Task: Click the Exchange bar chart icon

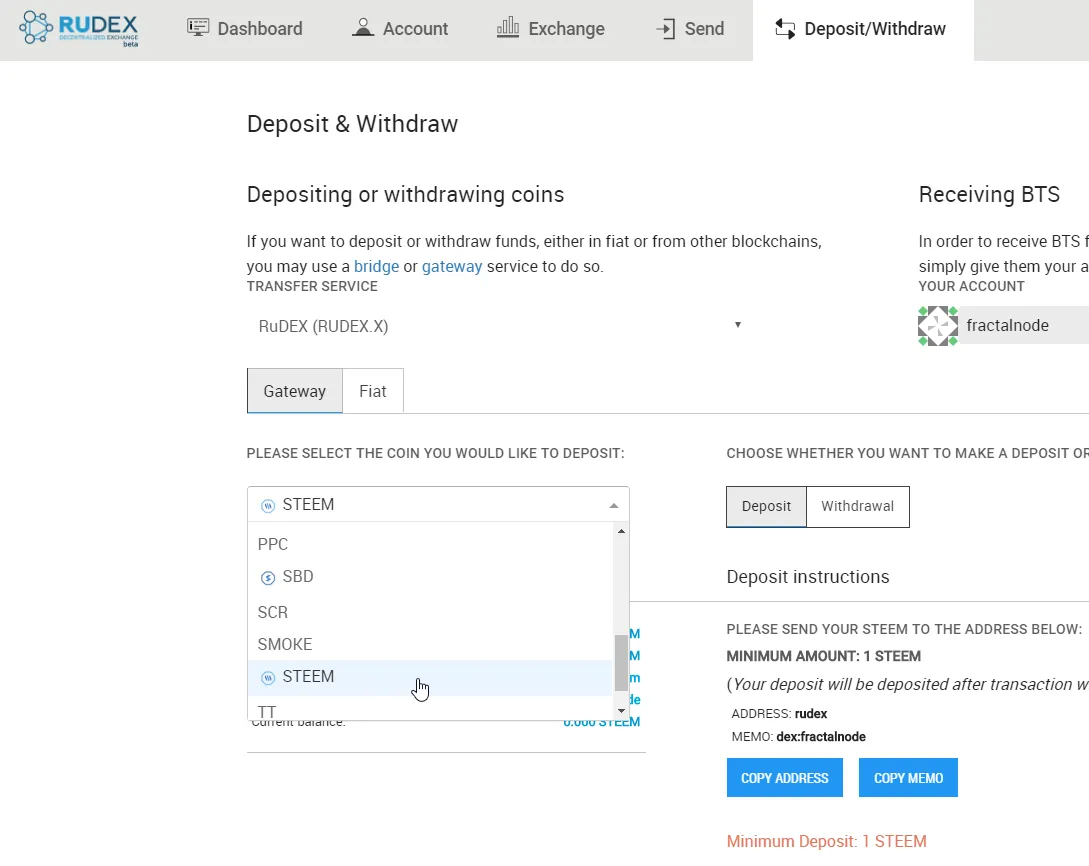Action: click(x=508, y=28)
